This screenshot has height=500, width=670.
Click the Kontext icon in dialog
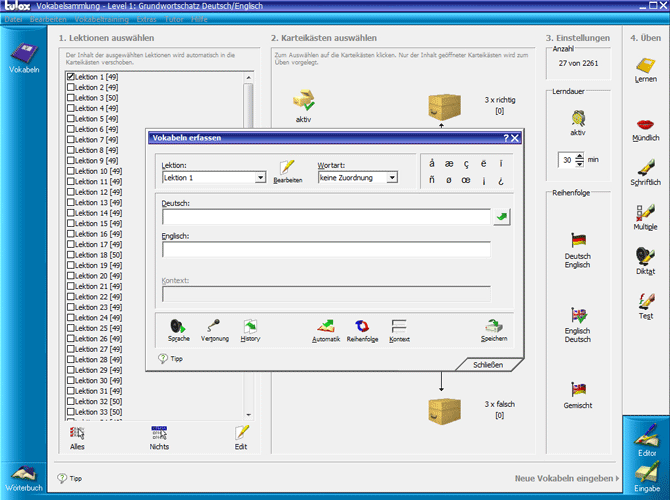pos(399,331)
